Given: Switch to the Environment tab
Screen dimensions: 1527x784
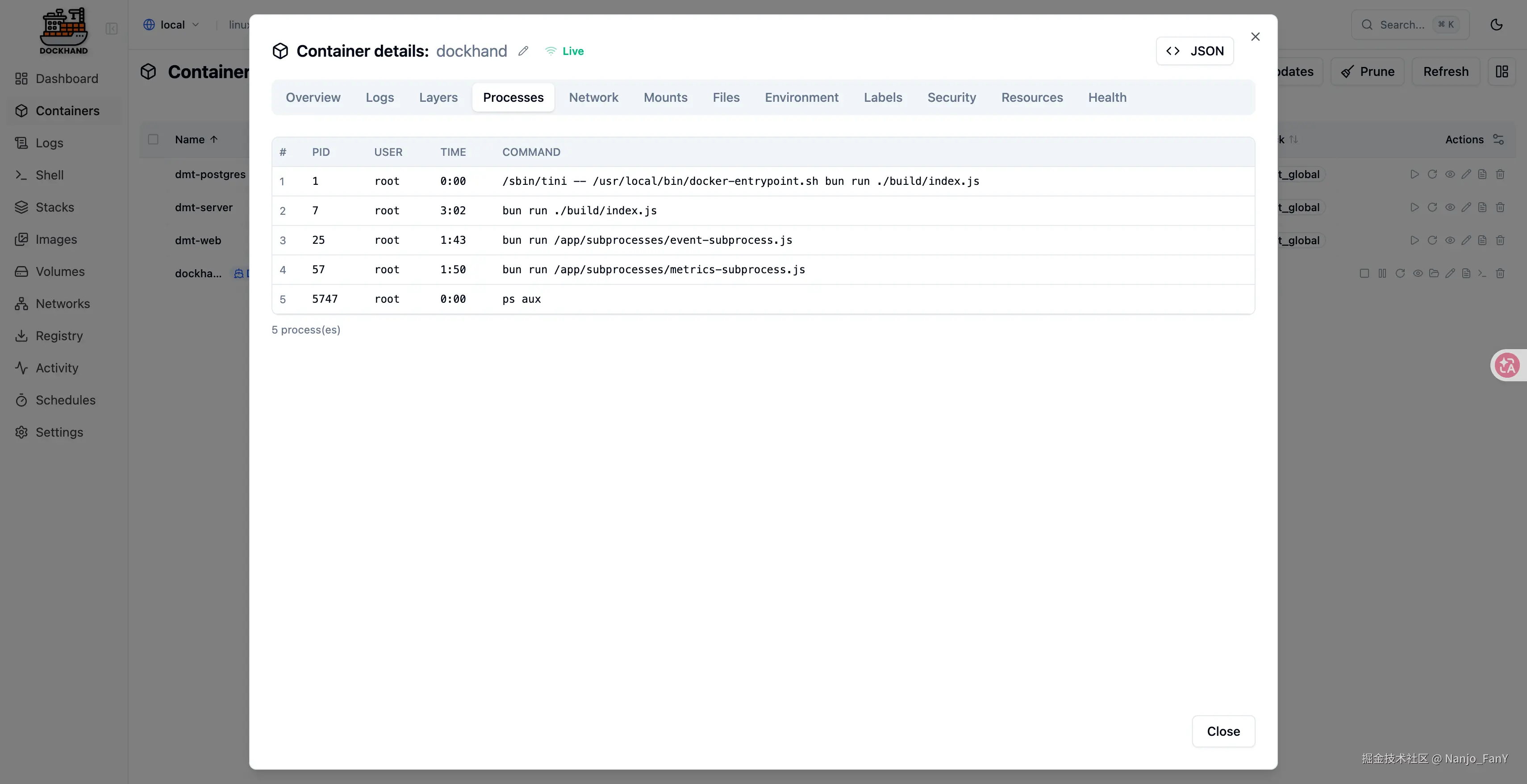Looking at the screenshot, I should [801, 97].
